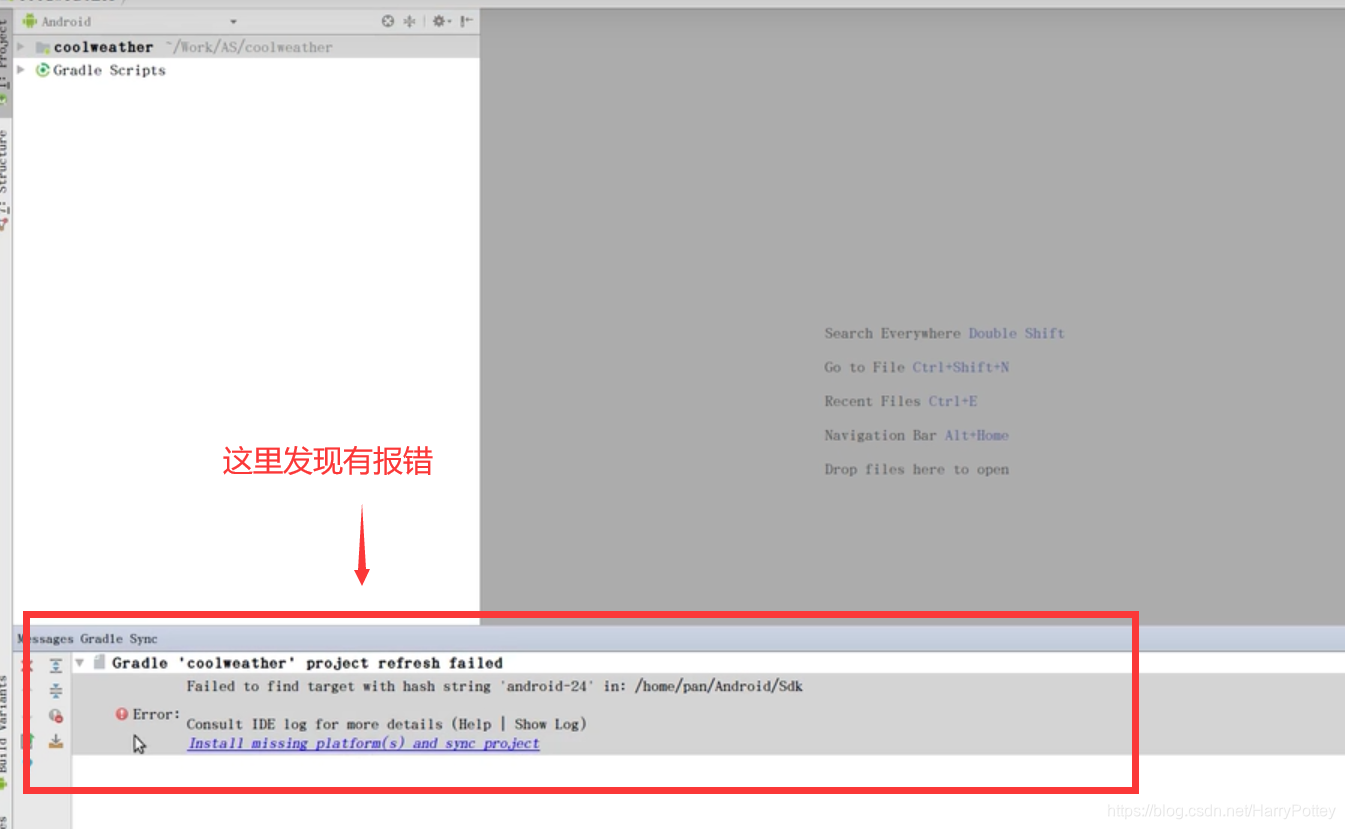Hide the Project panel with the hide icon
The height and width of the screenshot is (829, 1345).
click(466, 21)
